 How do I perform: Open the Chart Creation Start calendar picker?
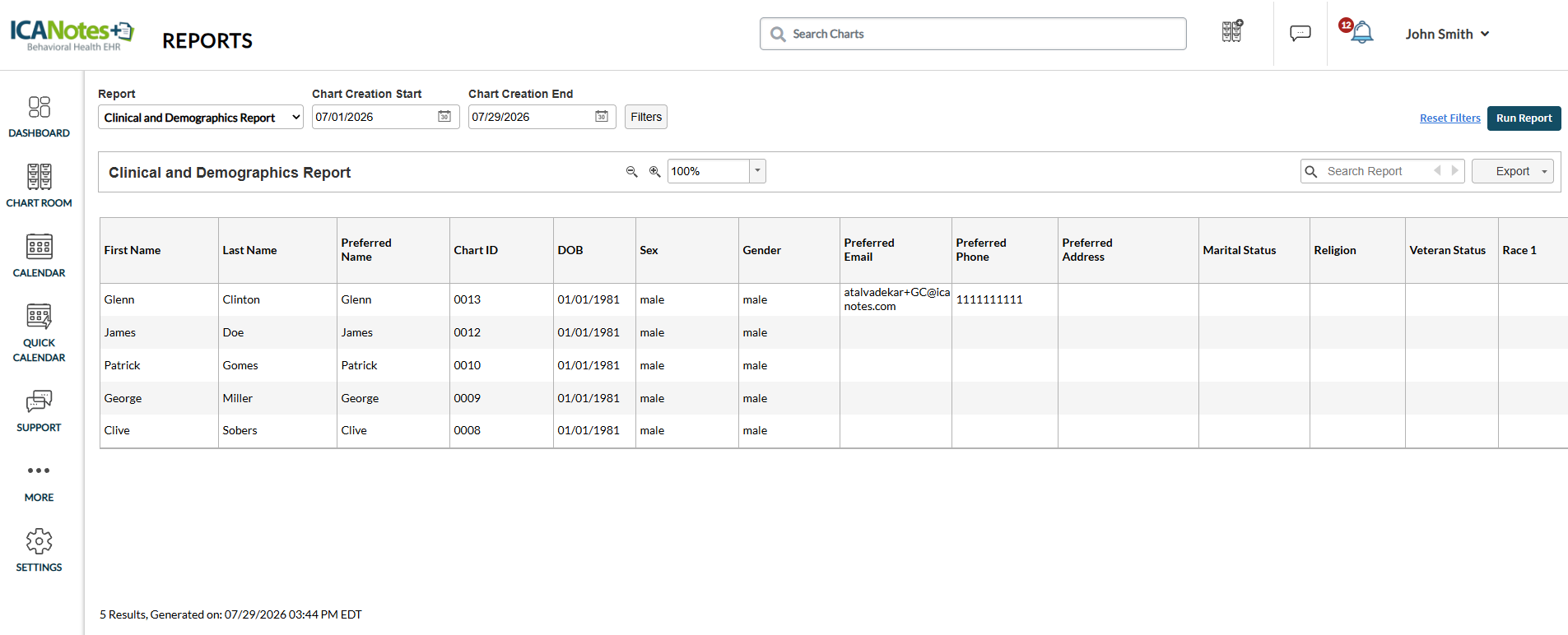(x=444, y=117)
